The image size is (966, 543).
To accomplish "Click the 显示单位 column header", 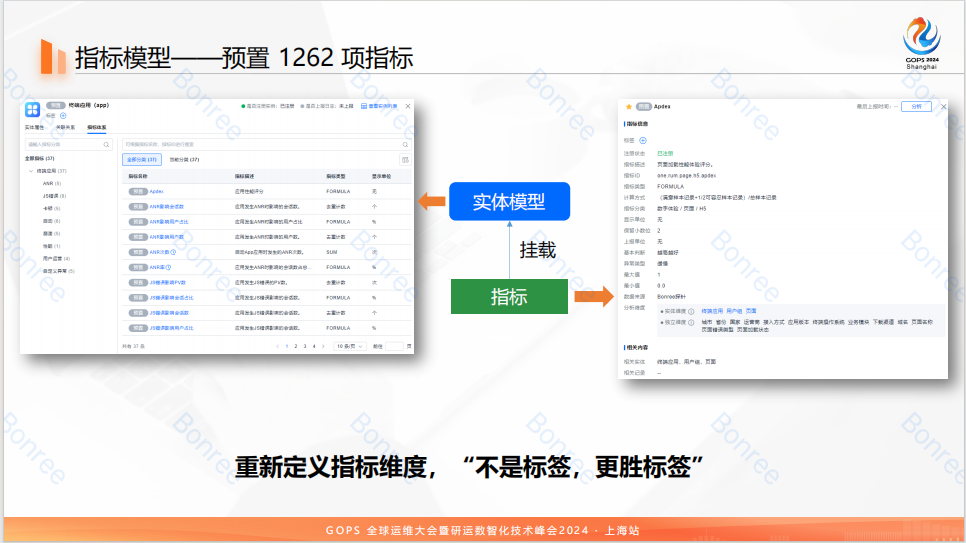I will [381, 176].
